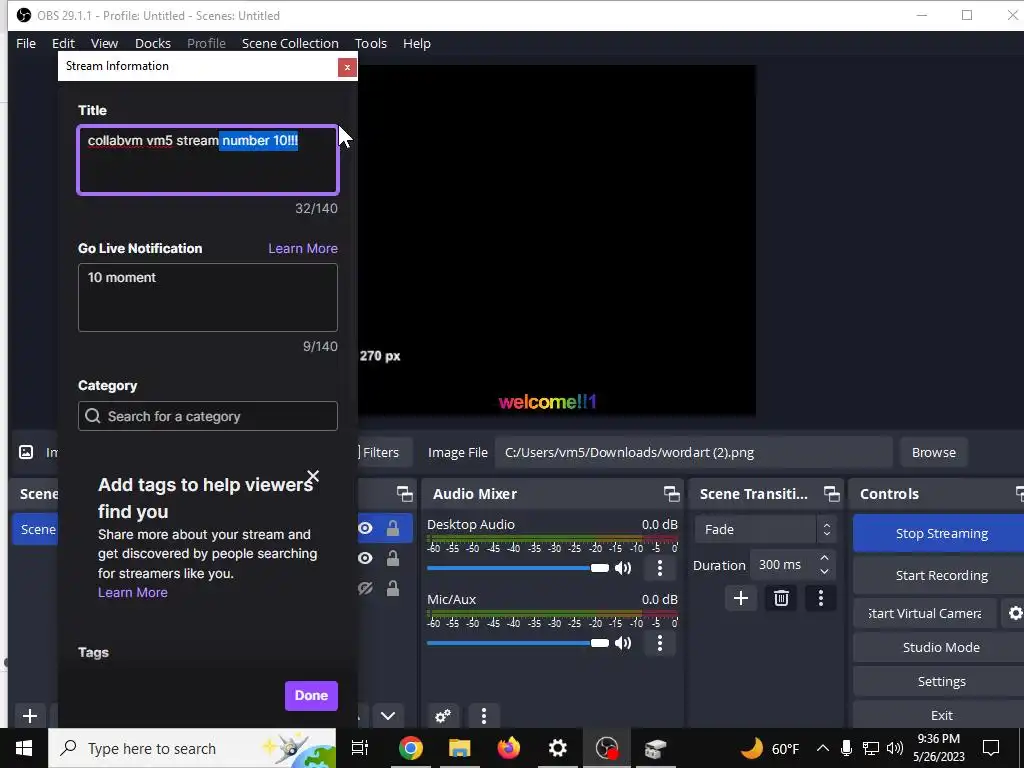This screenshot has width=1024, height=768.
Task: Click the search magnifier in Category field
Action: point(93,416)
